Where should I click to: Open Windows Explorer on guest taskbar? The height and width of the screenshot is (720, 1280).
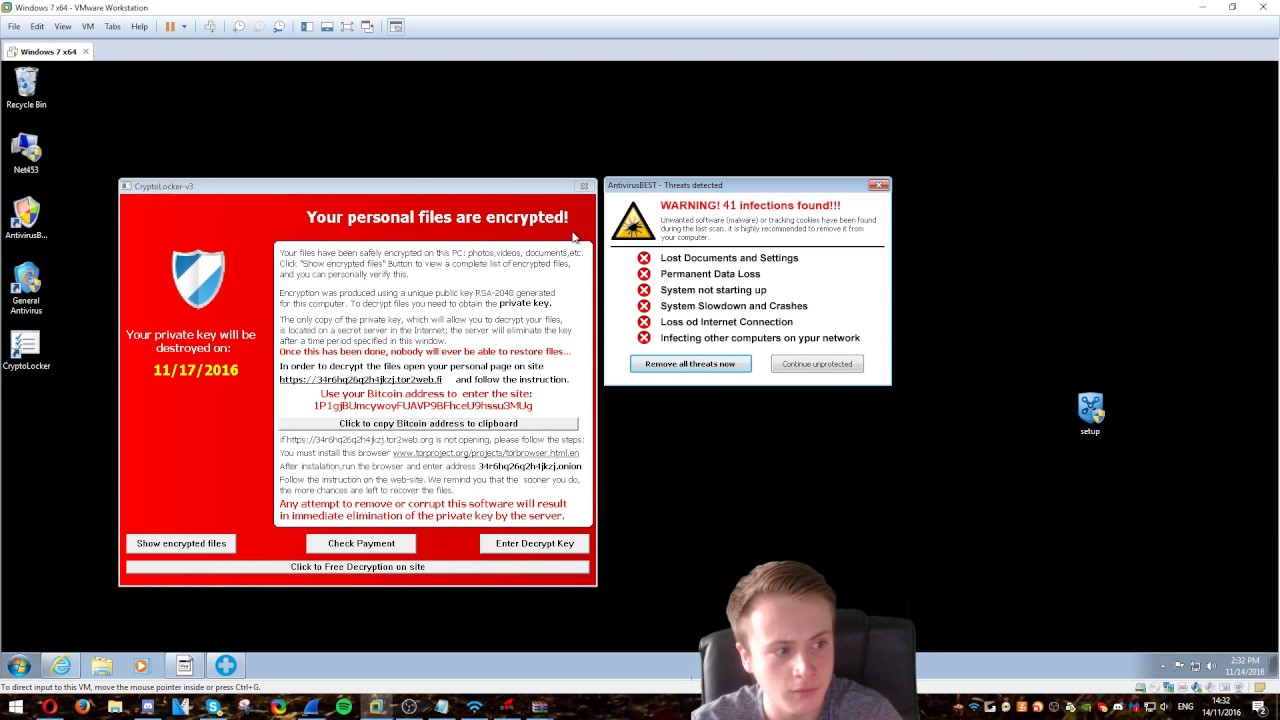coord(102,666)
